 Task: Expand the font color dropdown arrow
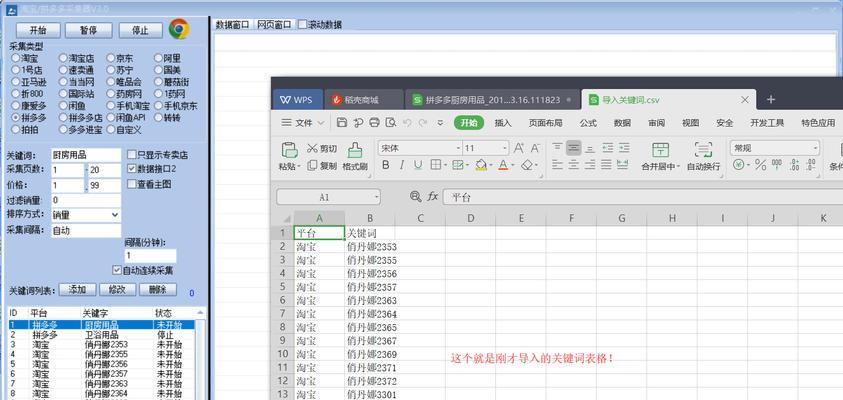(513, 165)
